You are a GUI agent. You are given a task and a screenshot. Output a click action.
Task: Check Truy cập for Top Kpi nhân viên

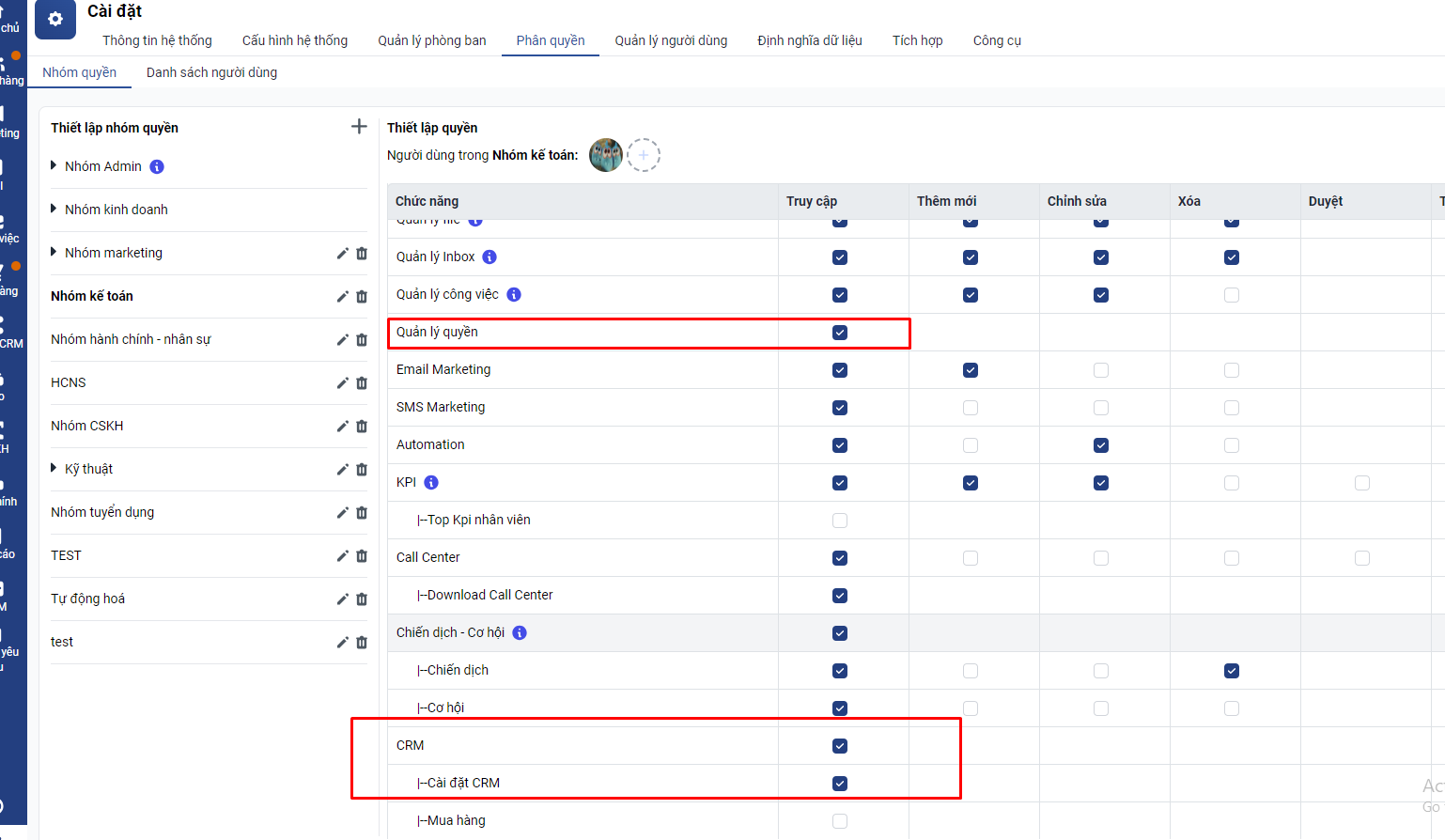(840, 521)
